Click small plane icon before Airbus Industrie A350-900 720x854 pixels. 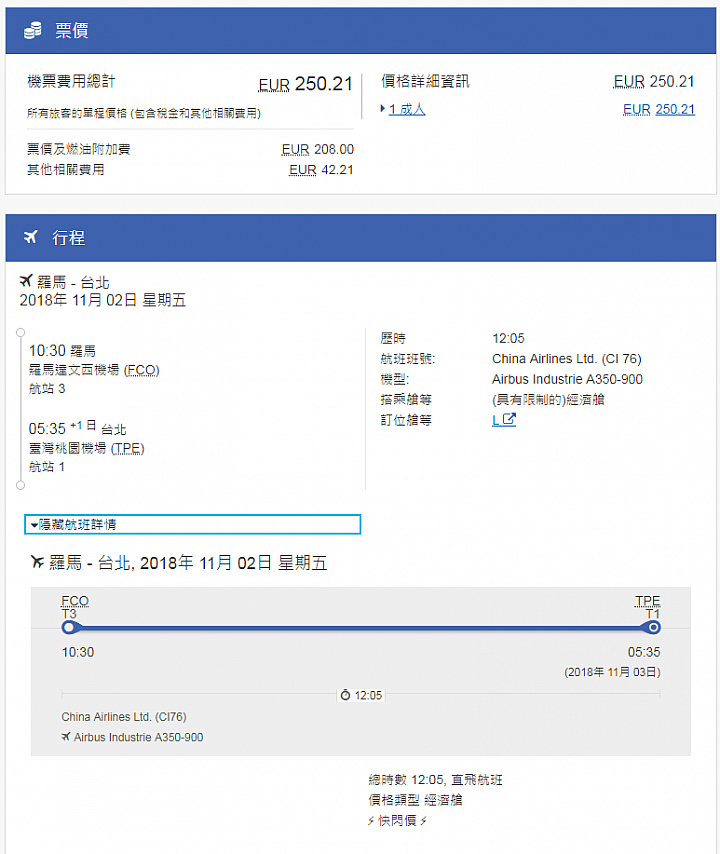point(66,737)
